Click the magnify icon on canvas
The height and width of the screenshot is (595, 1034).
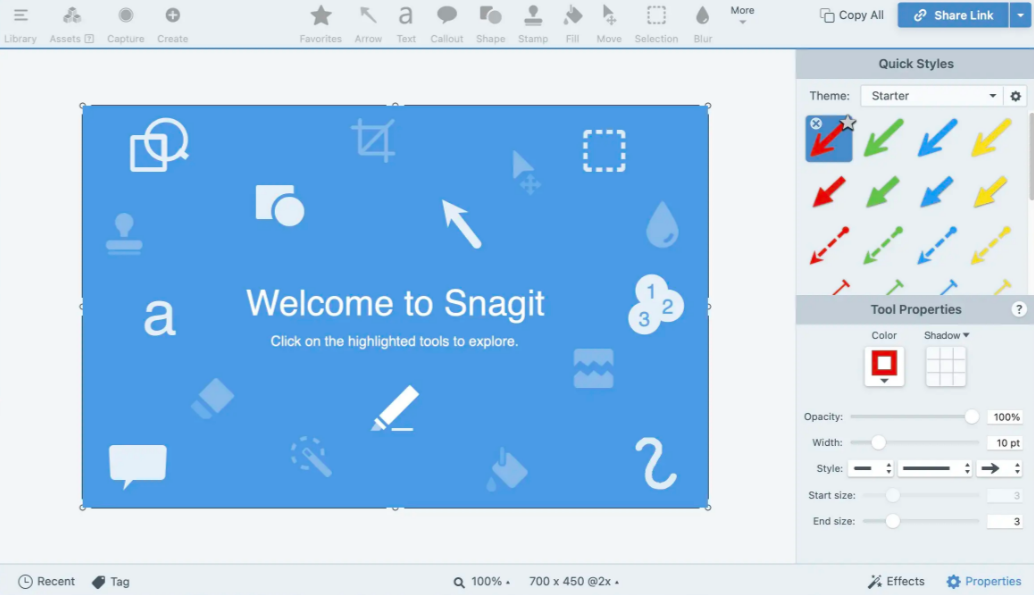158,144
